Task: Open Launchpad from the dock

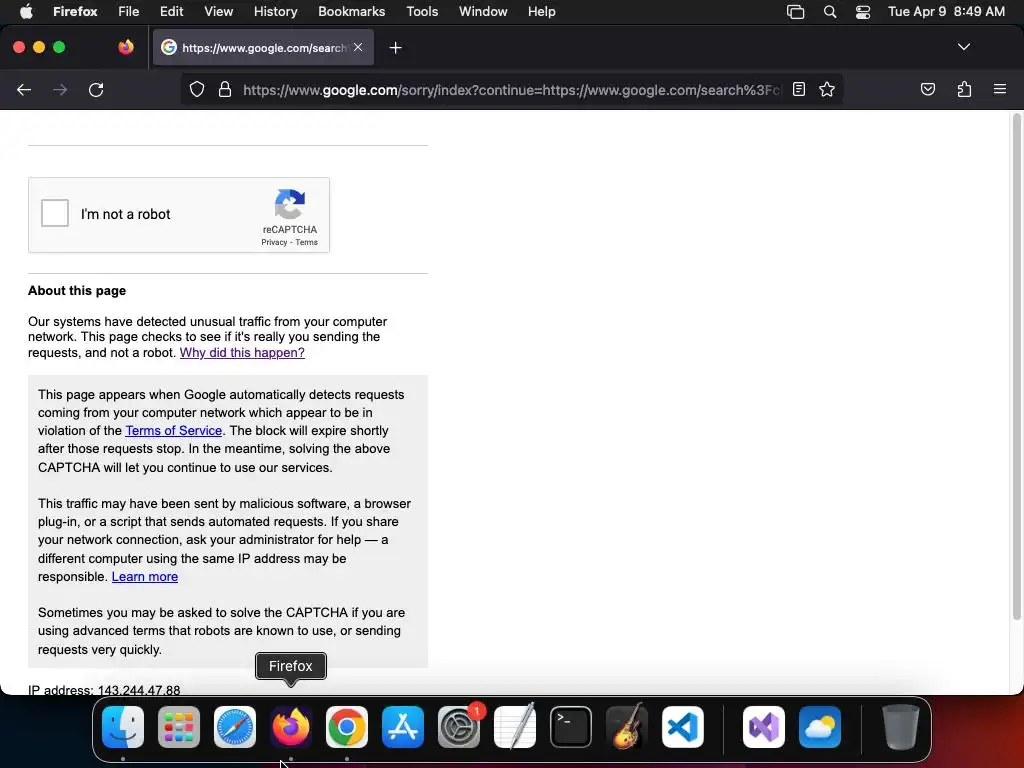Action: coord(179,727)
